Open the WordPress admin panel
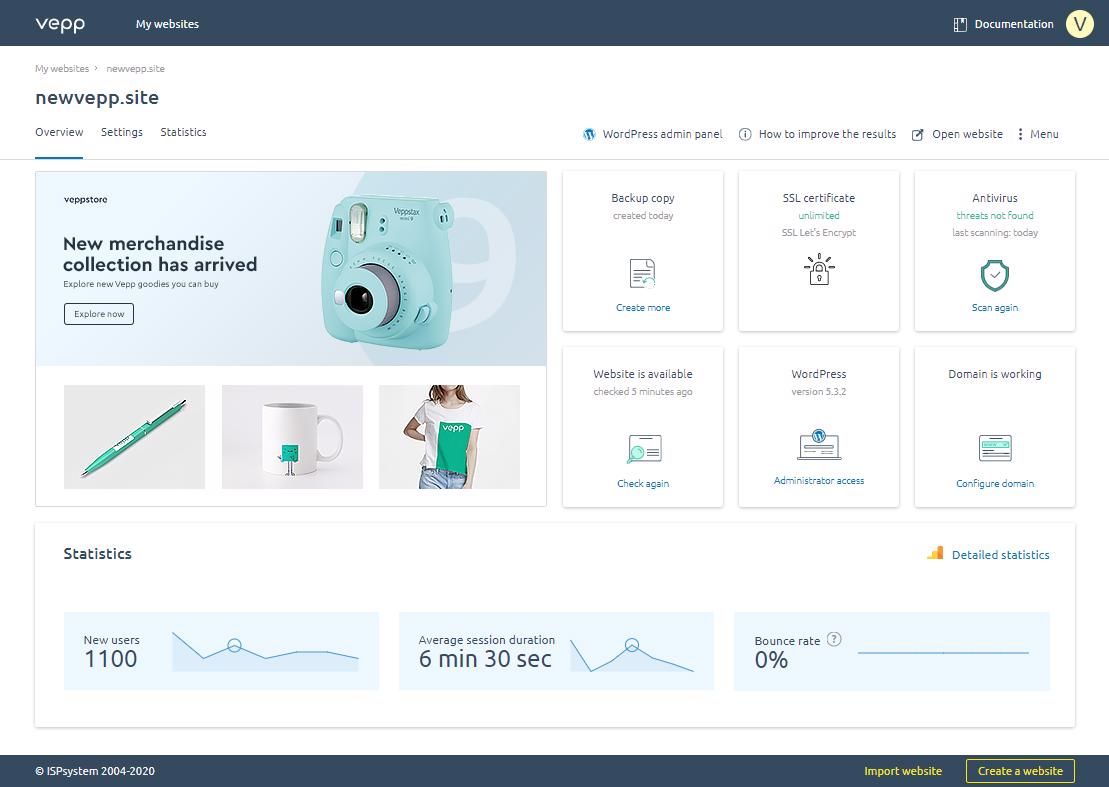The width and height of the screenshot is (1109, 787). click(x=652, y=133)
